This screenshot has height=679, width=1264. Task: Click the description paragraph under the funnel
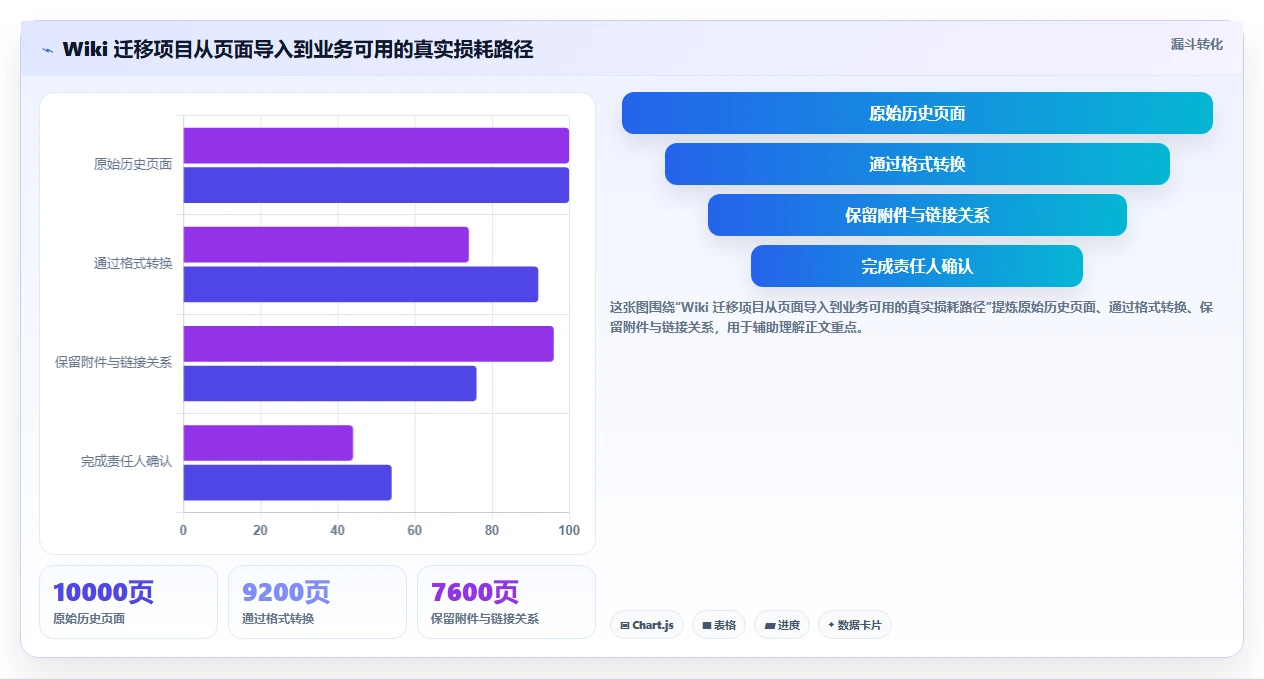click(912, 317)
